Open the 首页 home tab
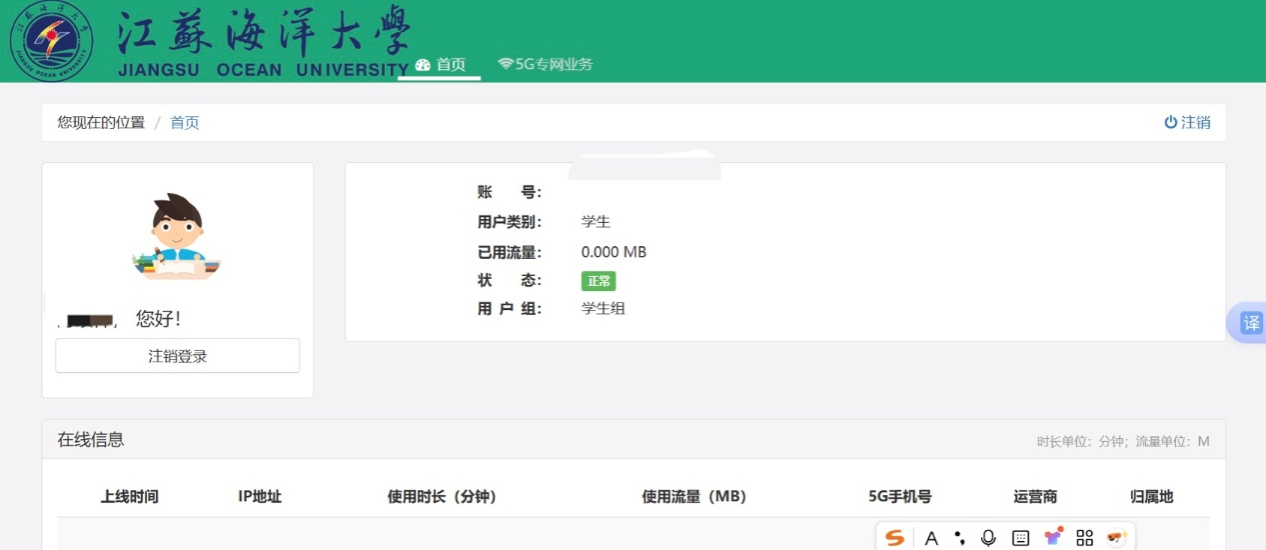Image resolution: width=1266 pixels, height=550 pixels. pyautogui.click(x=440, y=65)
